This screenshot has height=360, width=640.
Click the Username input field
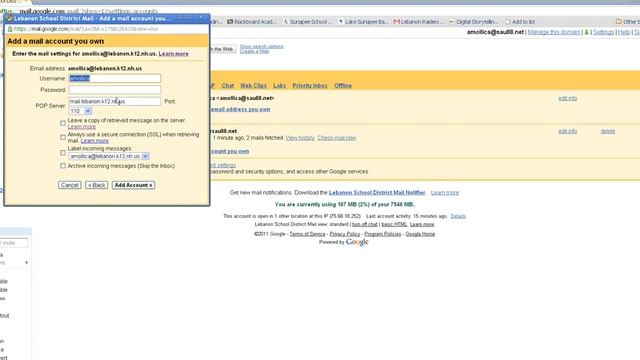point(114,78)
